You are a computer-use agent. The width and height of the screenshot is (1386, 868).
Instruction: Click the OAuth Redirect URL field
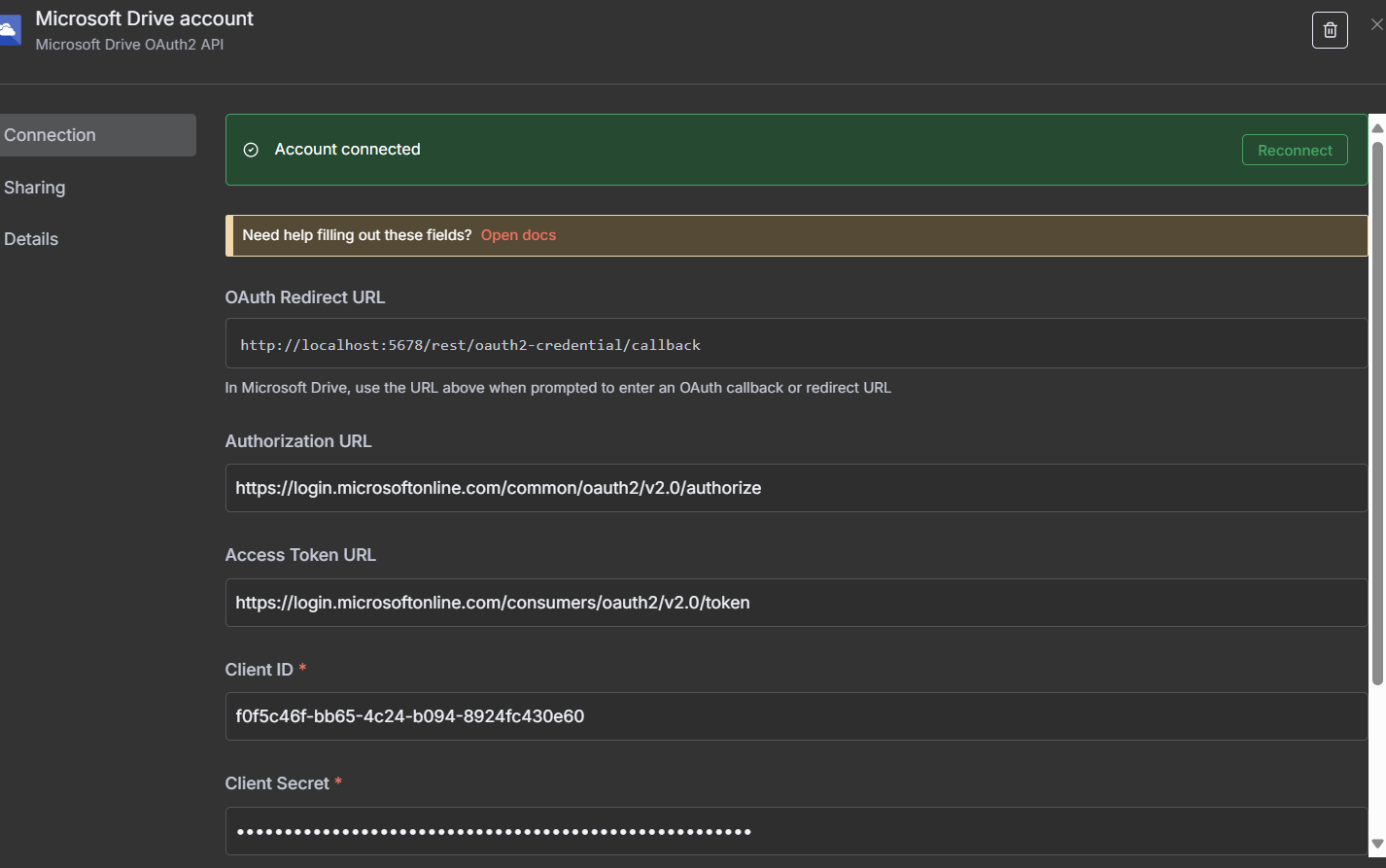pos(796,343)
